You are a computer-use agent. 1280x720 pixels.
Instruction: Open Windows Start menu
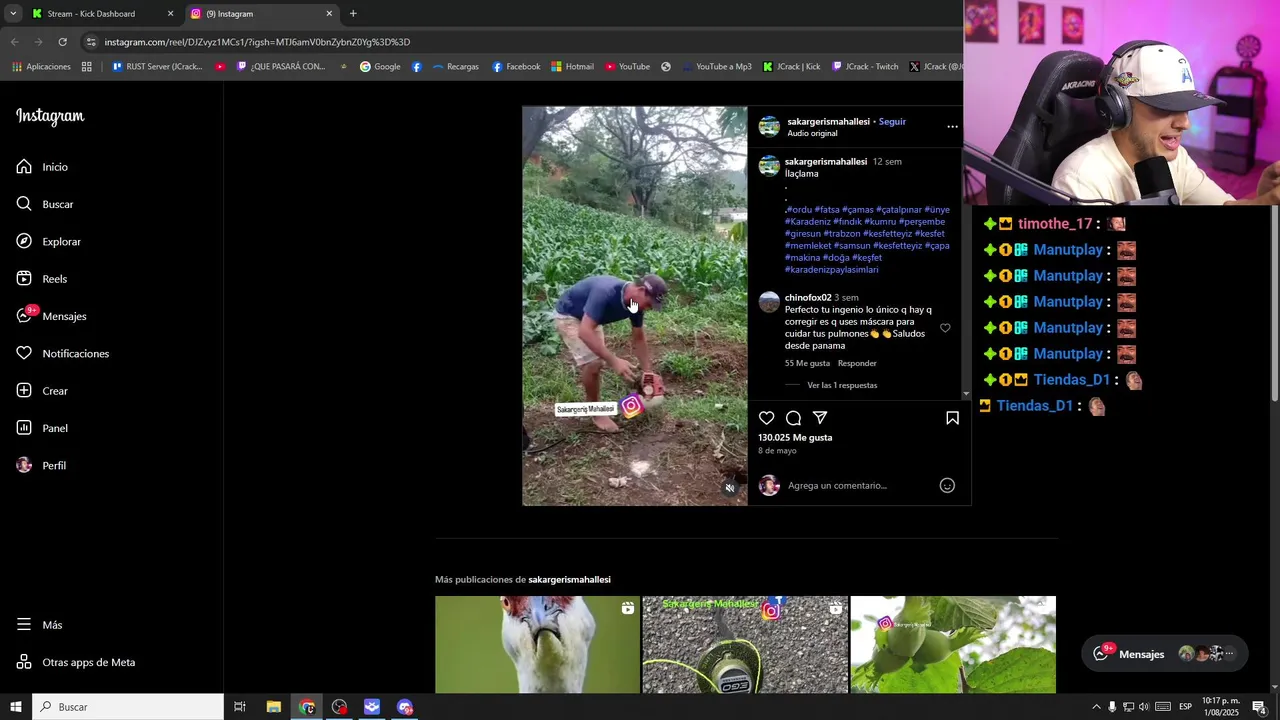coord(16,707)
